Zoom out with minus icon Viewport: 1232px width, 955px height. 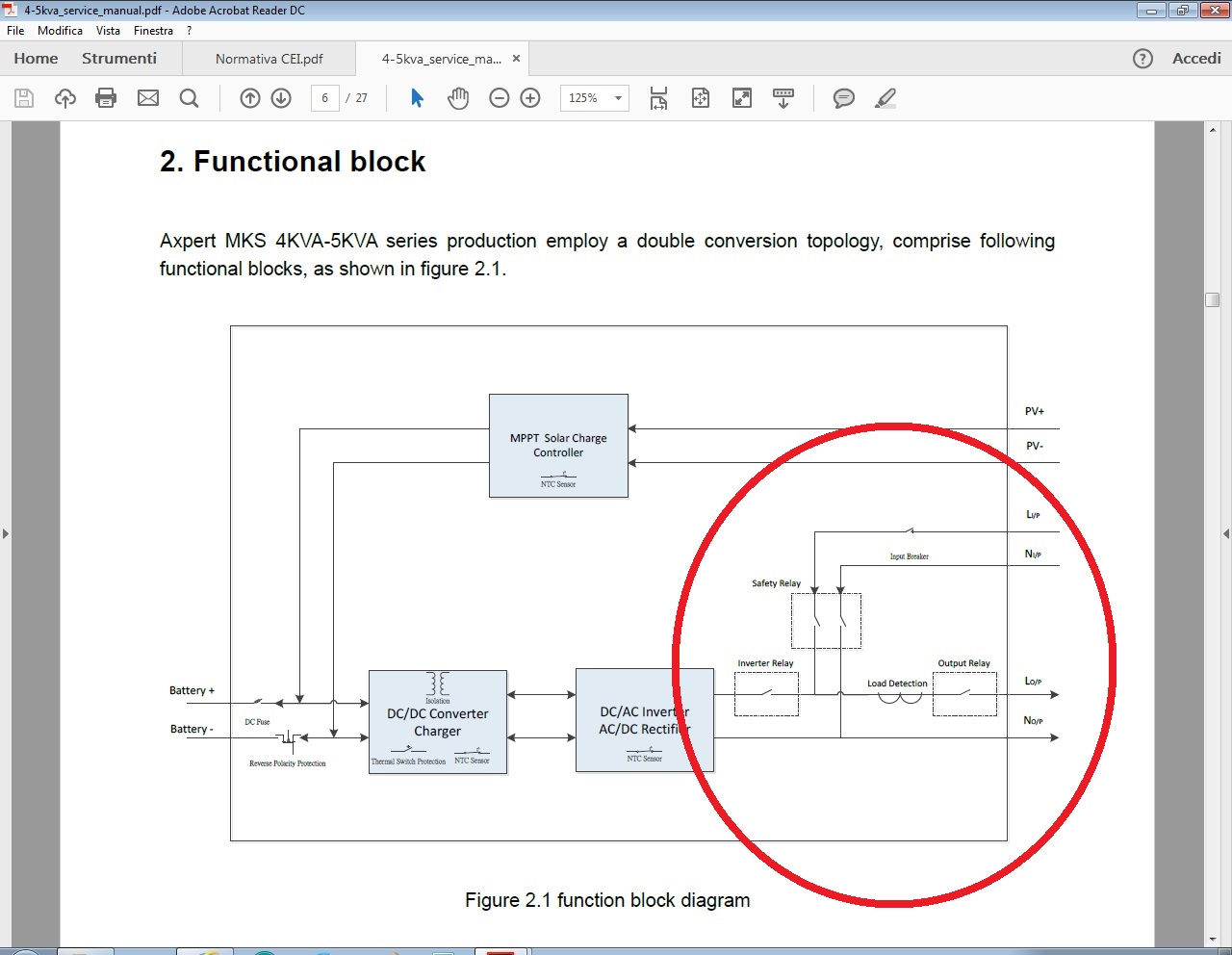(499, 98)
